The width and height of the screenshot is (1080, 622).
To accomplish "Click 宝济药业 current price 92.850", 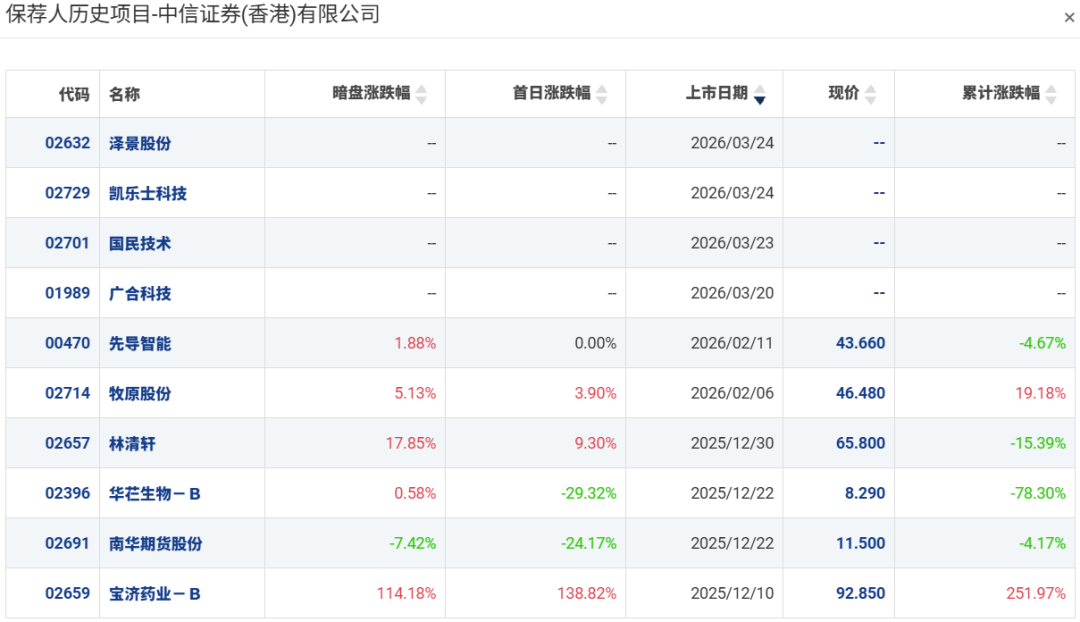I will tap(860, 593).
